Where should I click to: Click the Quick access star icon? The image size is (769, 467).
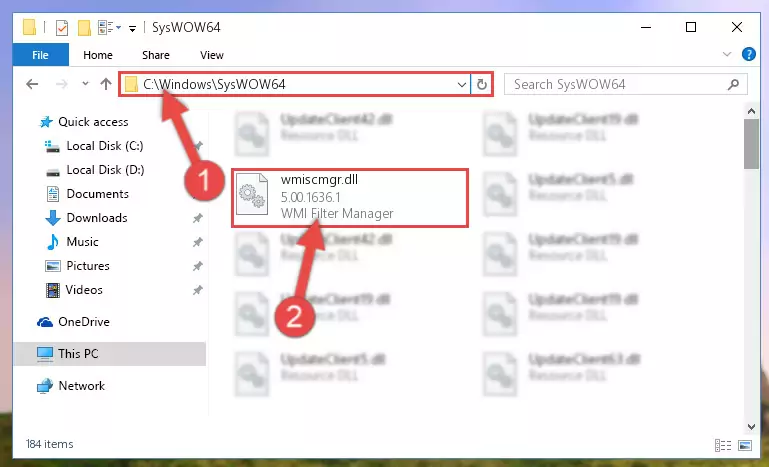tap(46, 122)
